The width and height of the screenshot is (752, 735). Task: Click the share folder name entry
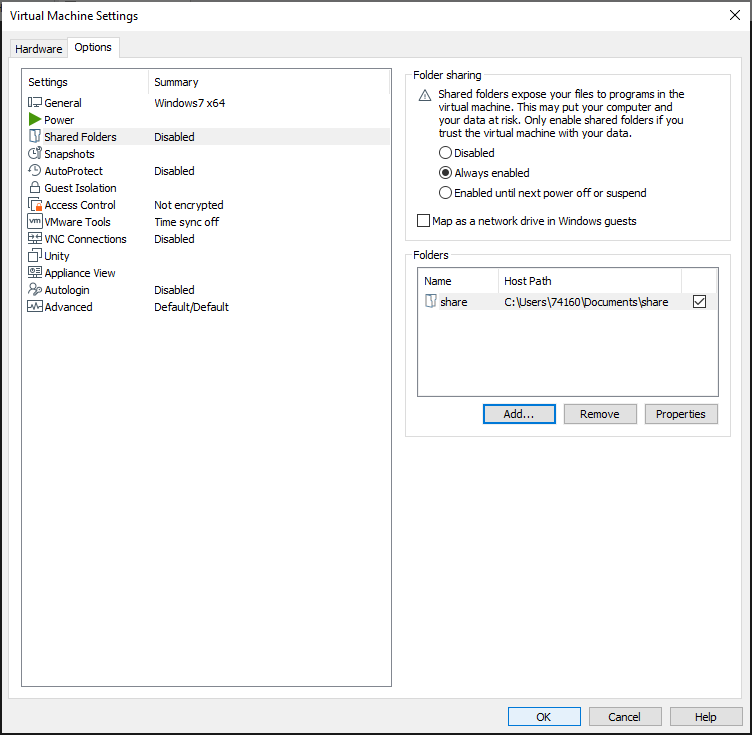click(x=454, y=302)
